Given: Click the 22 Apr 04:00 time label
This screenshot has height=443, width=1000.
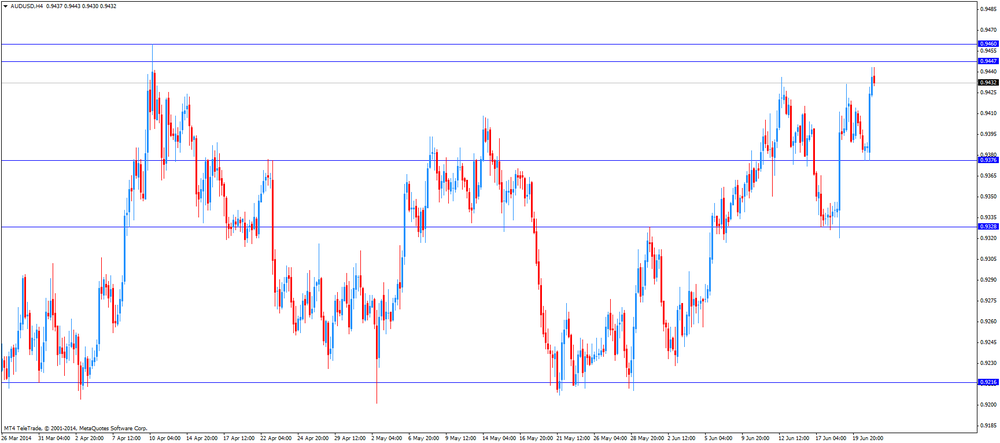Looking at the screenshot, I should point(274,439).
